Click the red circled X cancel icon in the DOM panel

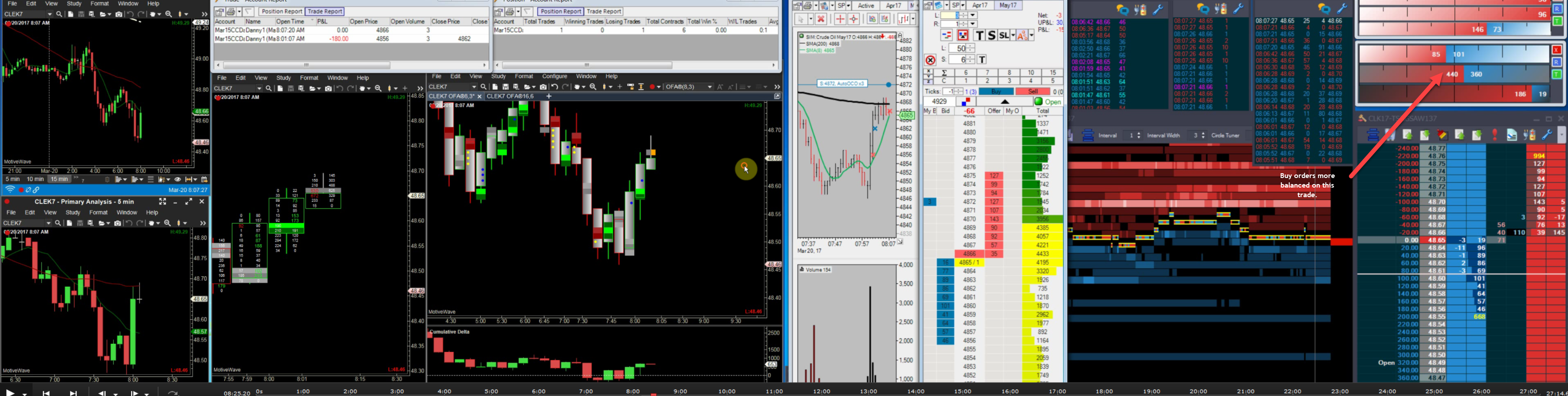(x=930, y=60)
